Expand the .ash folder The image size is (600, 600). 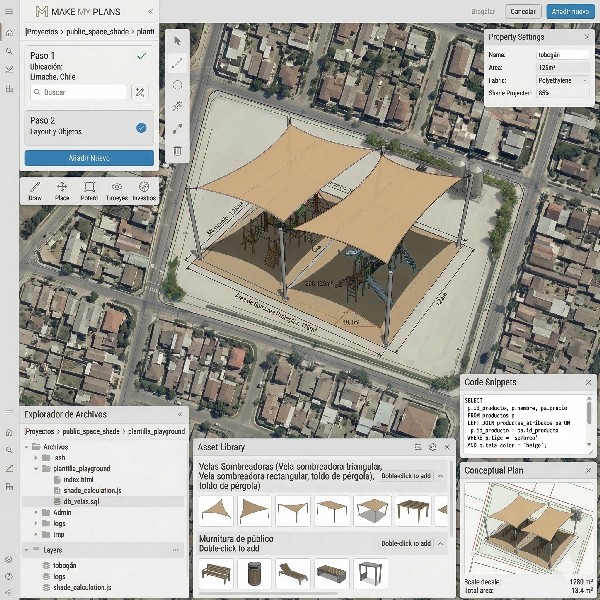point(36,458)
